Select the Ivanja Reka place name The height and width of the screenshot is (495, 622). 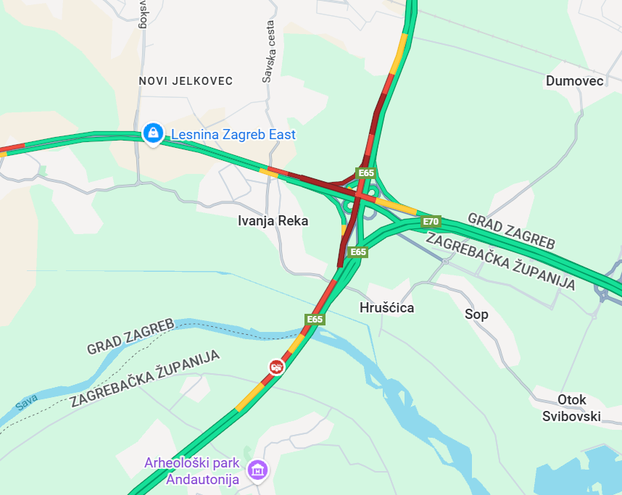tap(273, 221)
